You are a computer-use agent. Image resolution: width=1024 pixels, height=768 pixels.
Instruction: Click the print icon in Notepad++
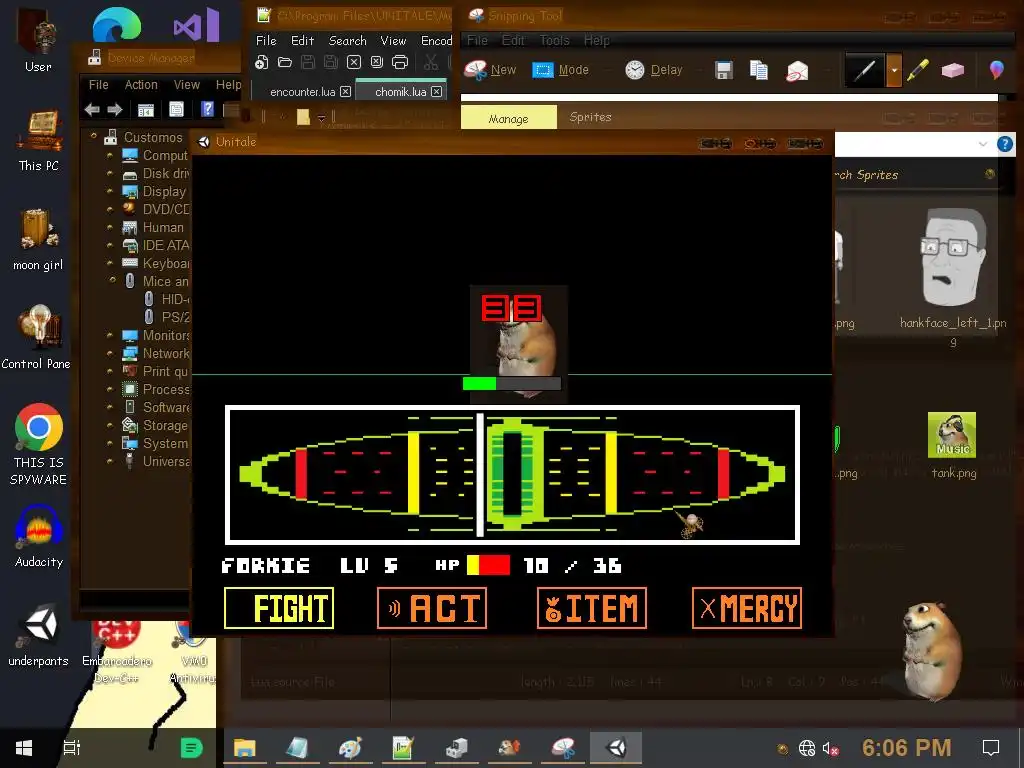coord(400,62)
